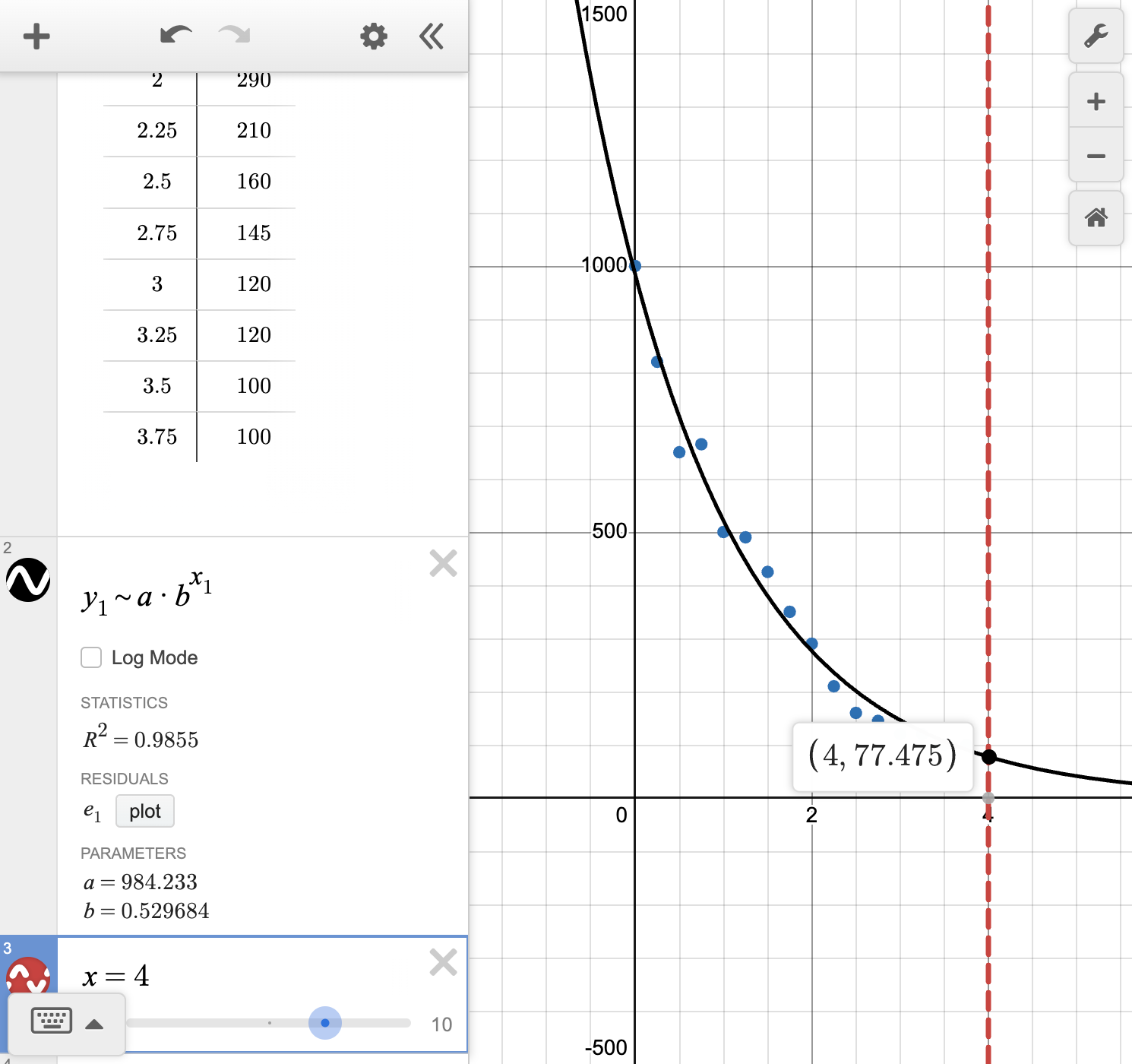The image size is (1132, 1064).
Task: Collapse the expressions panel with double chevron
Action: [x=431, y=36]
